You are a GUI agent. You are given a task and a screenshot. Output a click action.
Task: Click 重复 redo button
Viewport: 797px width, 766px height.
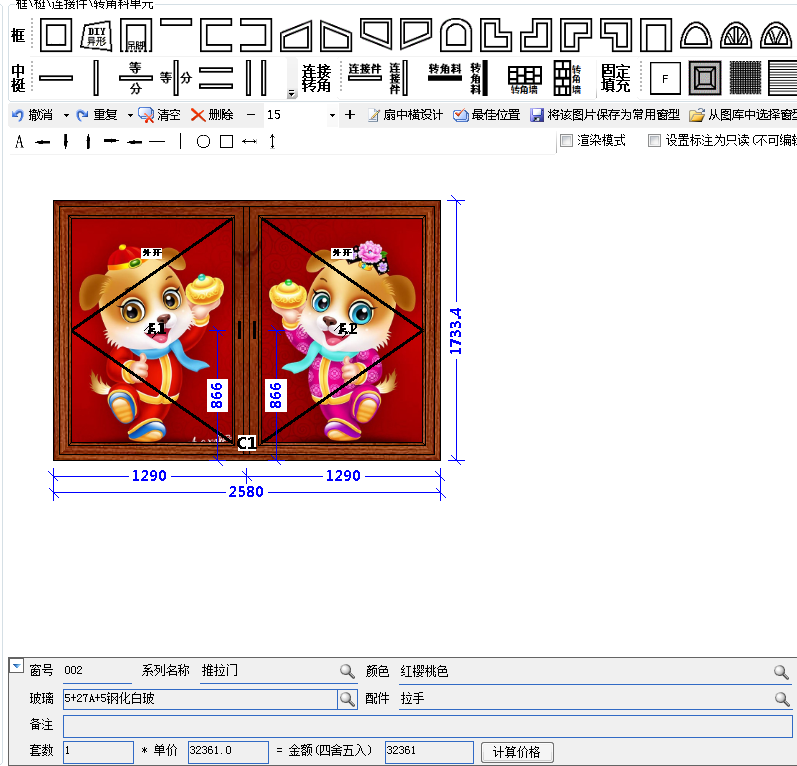pos(97,115)
